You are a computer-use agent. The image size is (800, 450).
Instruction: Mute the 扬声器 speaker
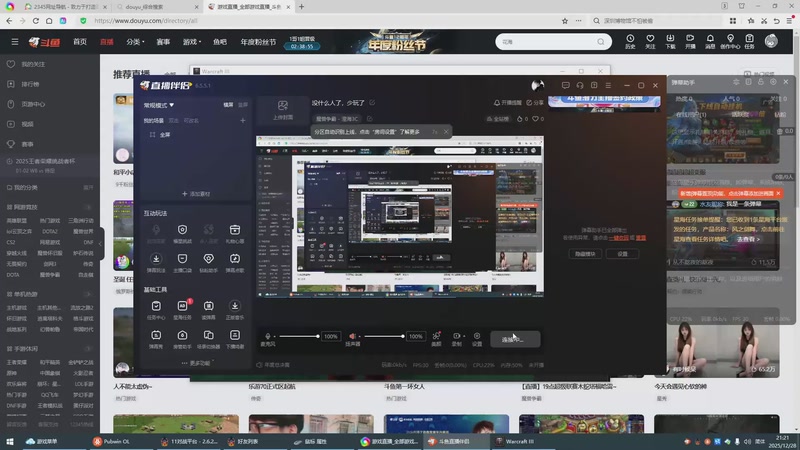[353, 336]
